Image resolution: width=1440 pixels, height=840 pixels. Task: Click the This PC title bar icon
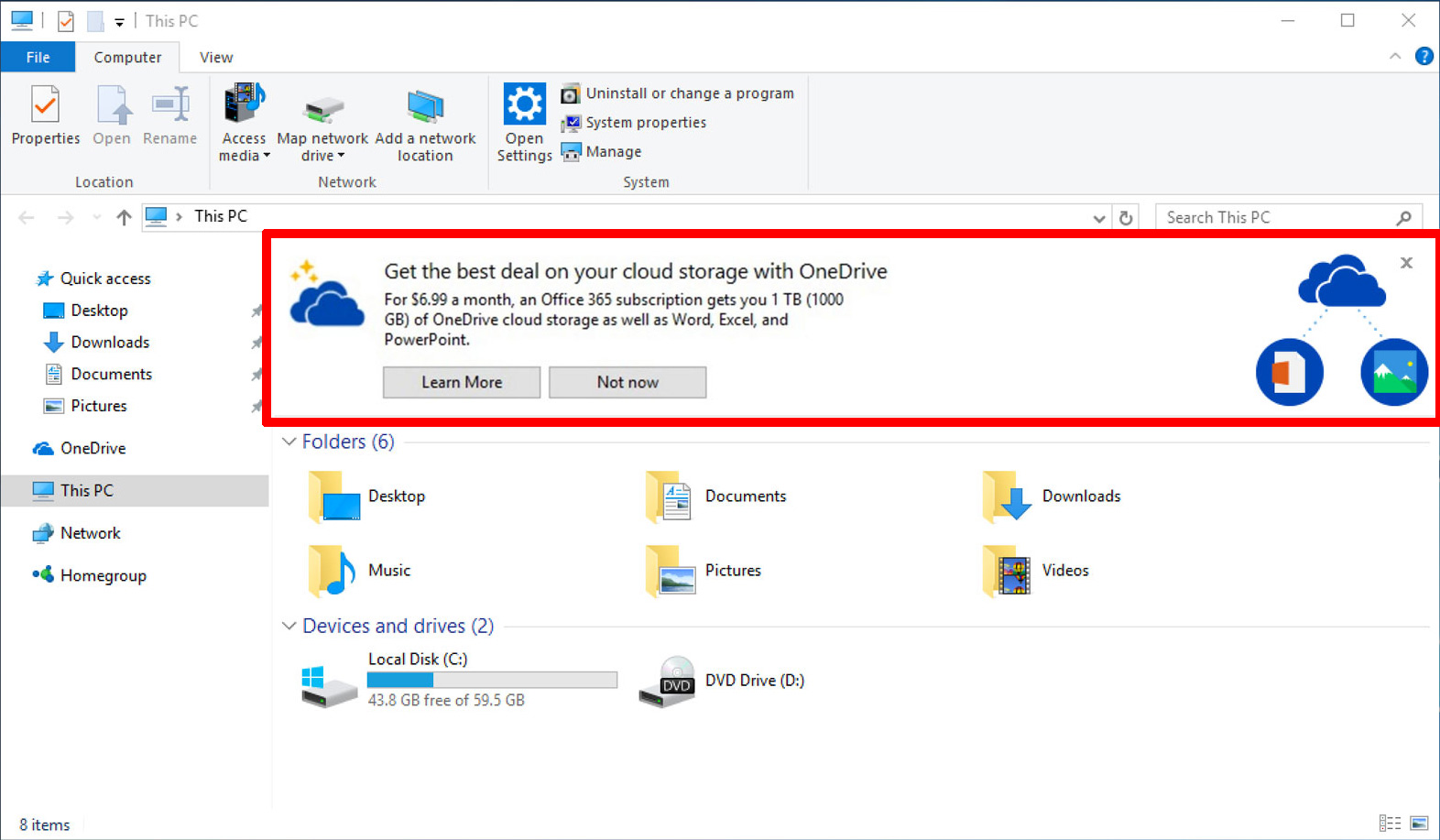tap(22, 20)
